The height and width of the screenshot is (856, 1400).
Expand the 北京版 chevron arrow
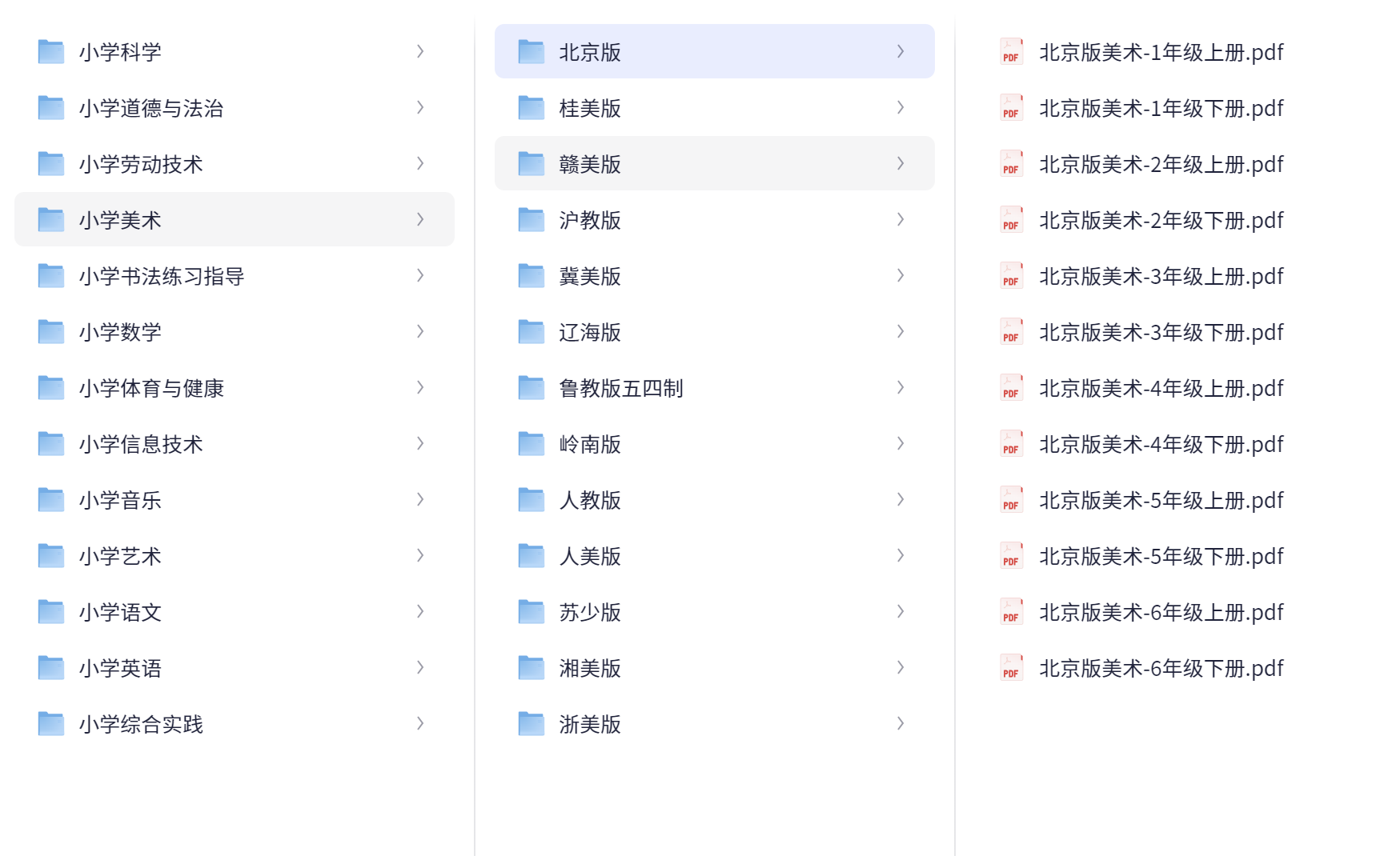pyautogui.click(x=901, y=51)
